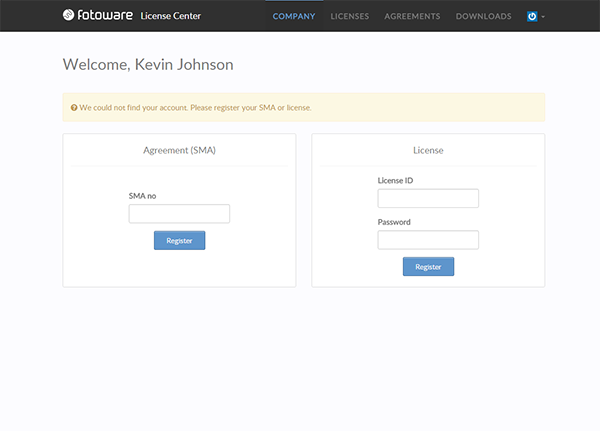Click the 'Welcome, Kevin Johnson' heading
Viewport: 600px width, 431px height.
[x=148, y=64]
